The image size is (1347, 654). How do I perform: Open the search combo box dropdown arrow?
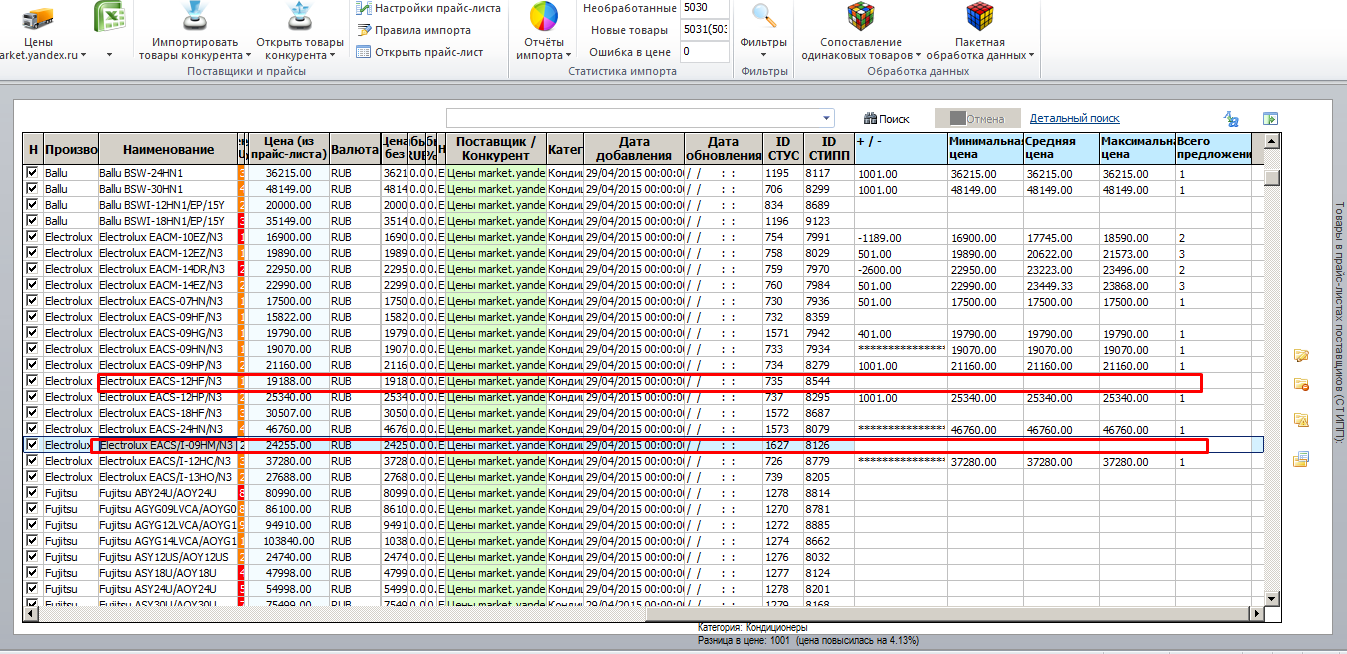(826, 117)
